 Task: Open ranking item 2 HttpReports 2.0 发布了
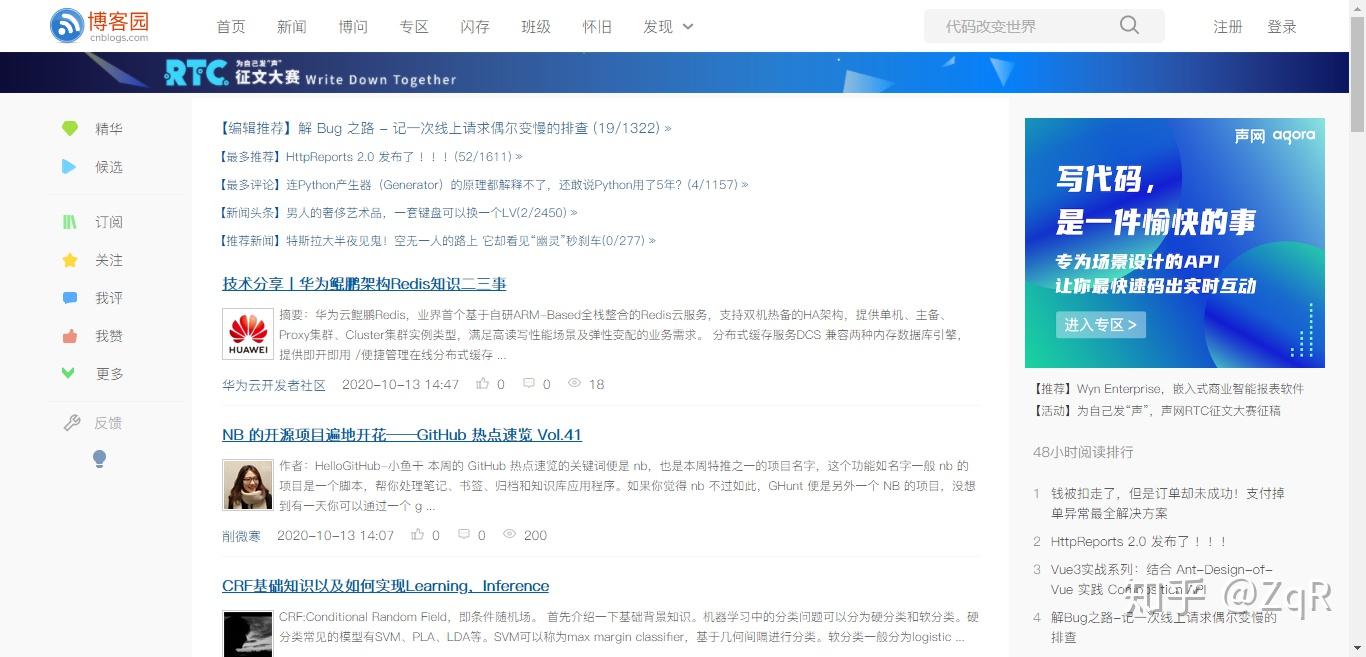1138,541
